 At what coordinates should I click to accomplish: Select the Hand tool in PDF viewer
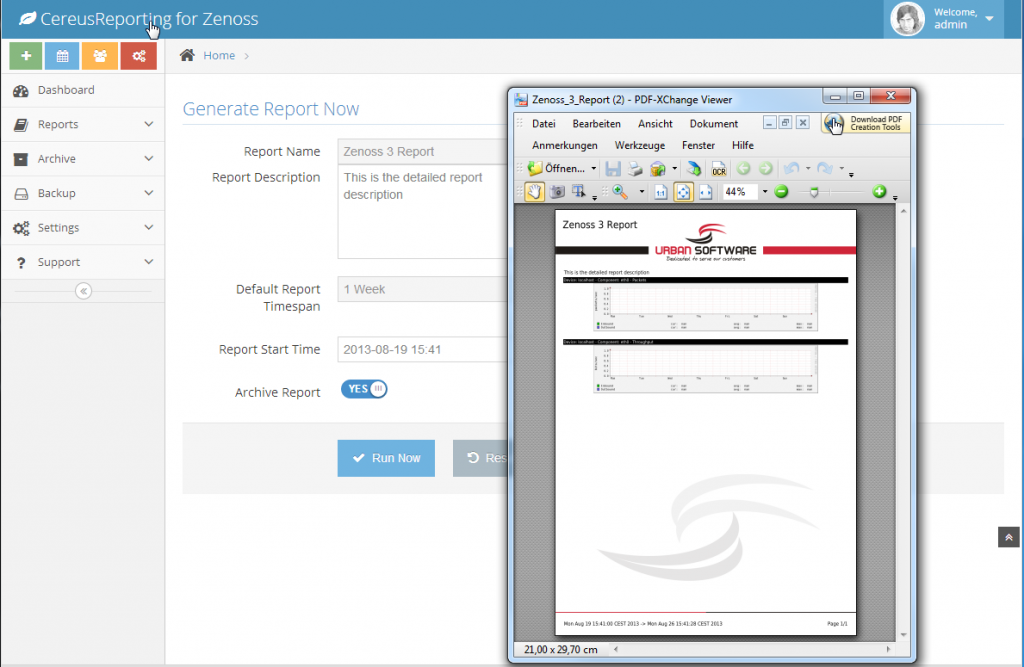click(534, 192)
